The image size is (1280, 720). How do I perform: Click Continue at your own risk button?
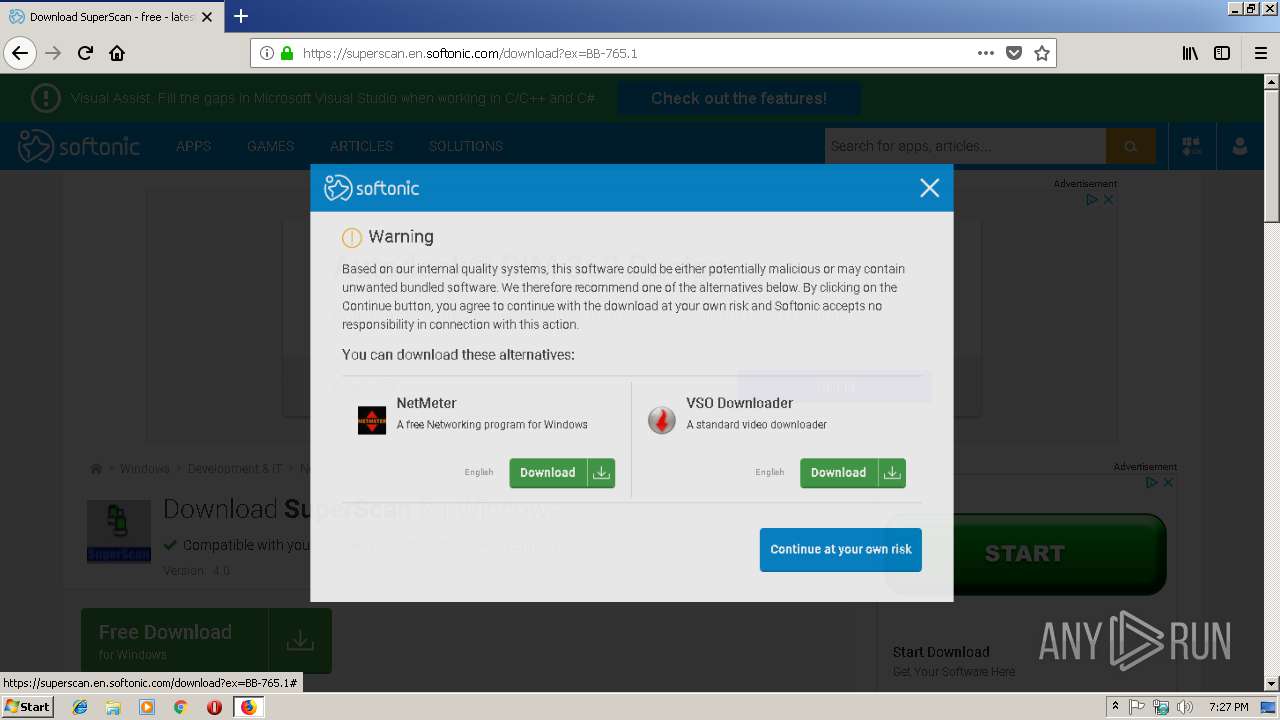pos(841,550)
